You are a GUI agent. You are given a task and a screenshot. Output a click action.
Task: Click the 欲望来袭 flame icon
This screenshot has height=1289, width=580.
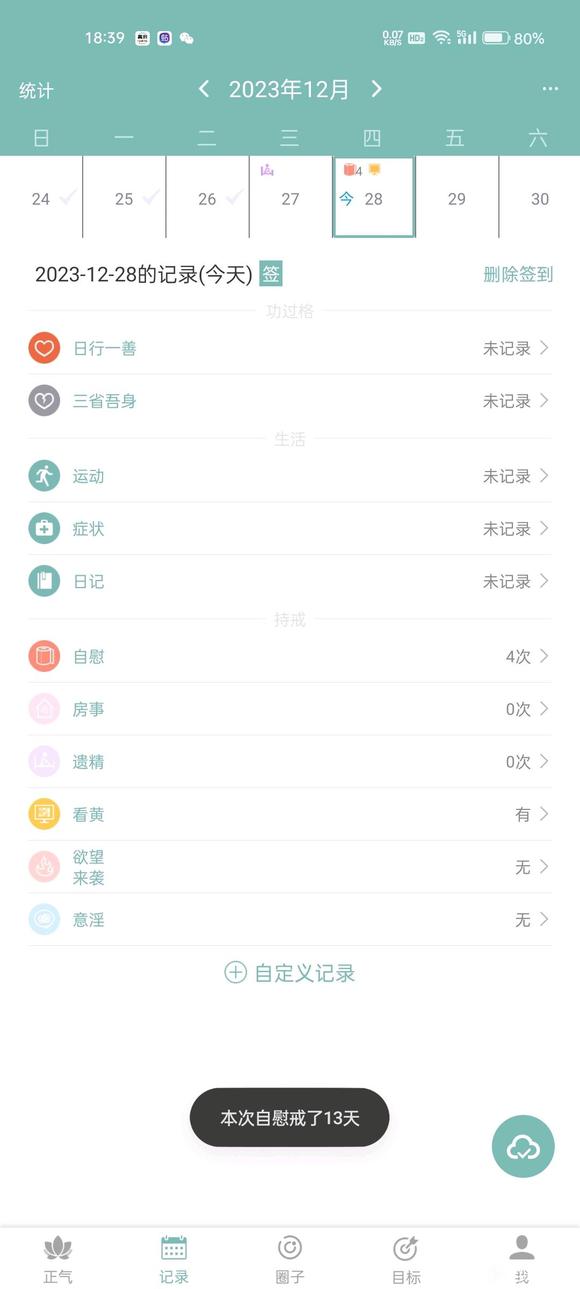coord(44,866)
